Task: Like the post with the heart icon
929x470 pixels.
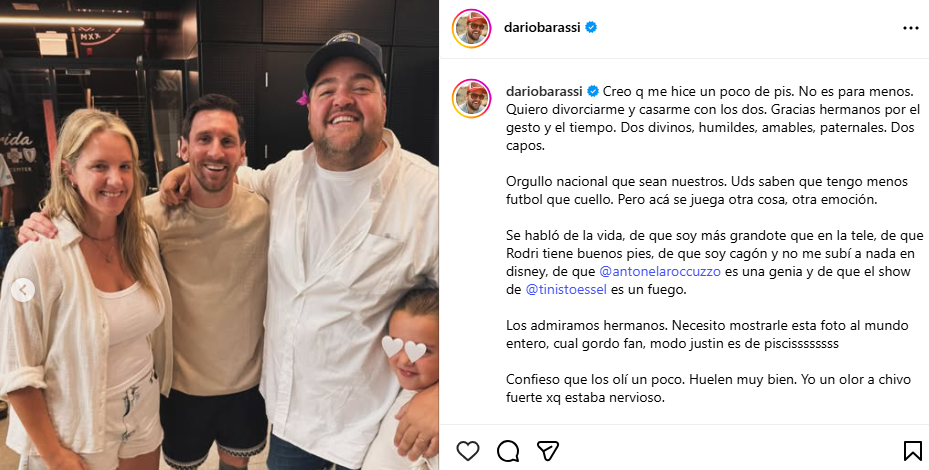Action: point(467,451)
